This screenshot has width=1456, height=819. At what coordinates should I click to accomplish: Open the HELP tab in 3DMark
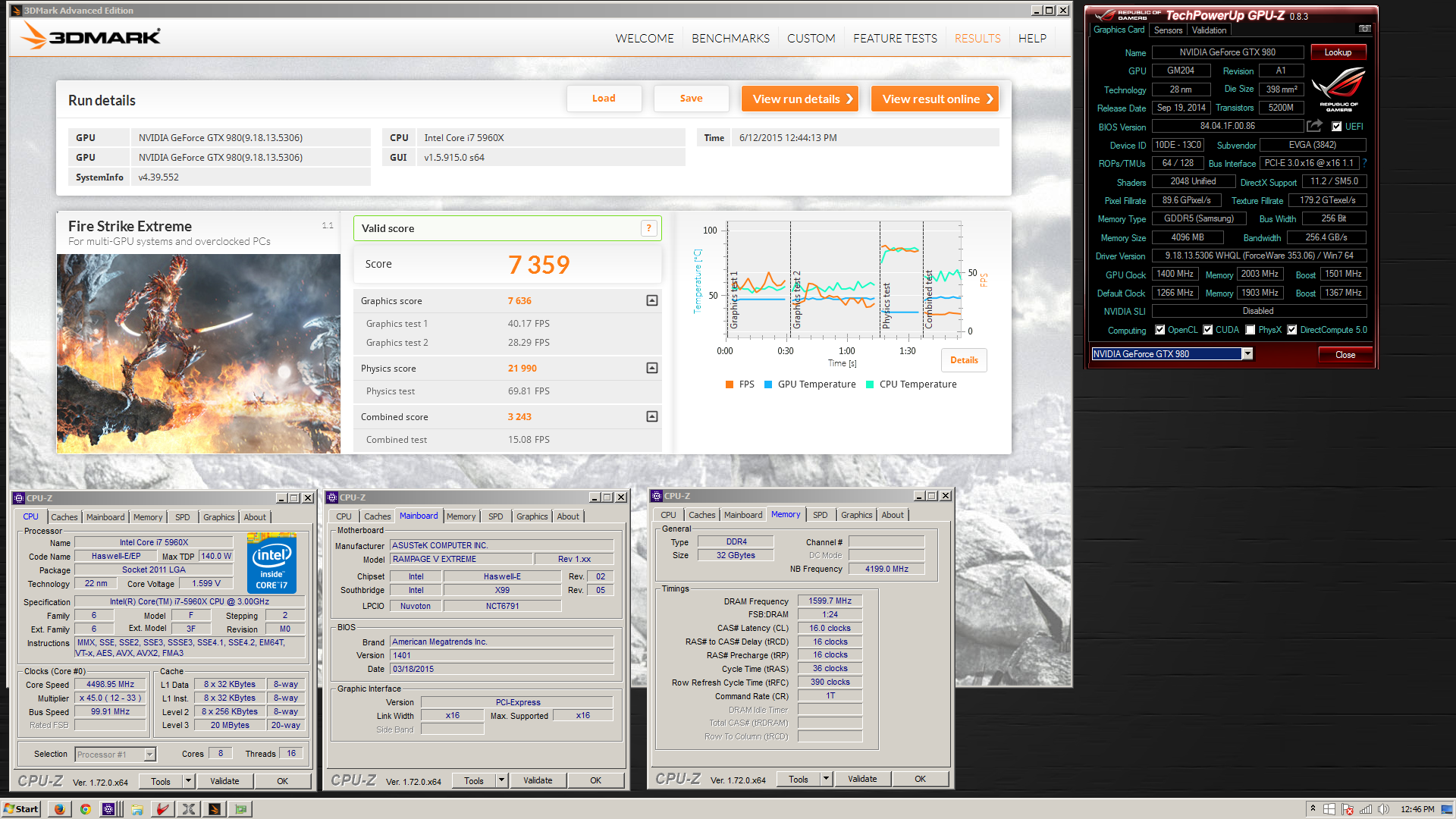coord(1032,38)
